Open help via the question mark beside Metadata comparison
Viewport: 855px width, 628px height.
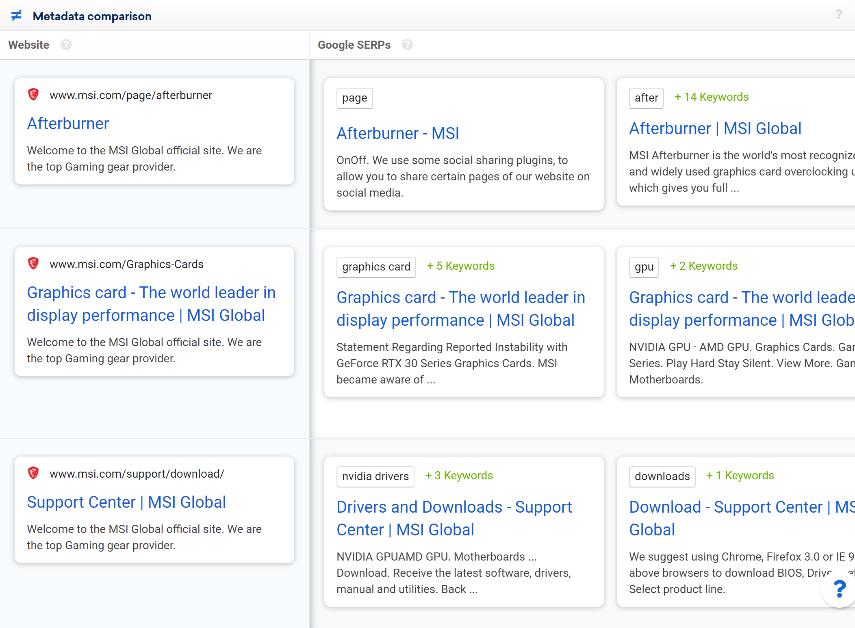(x=838, y=16)
